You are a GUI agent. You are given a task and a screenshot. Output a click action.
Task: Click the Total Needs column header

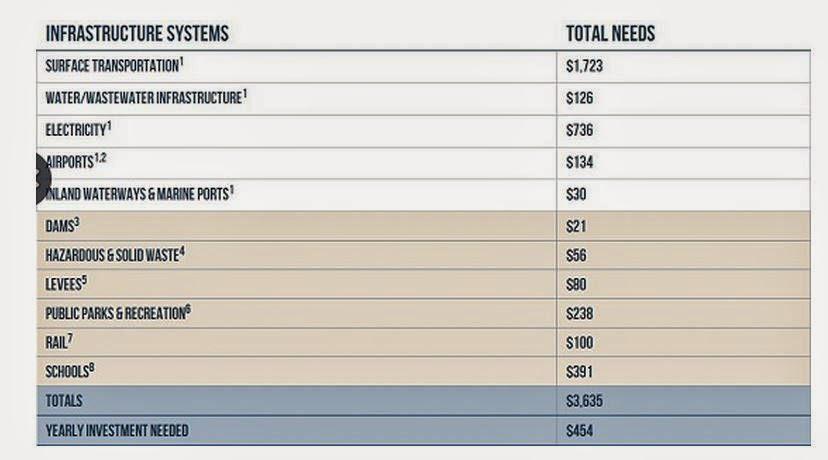(x=610, y=34)
